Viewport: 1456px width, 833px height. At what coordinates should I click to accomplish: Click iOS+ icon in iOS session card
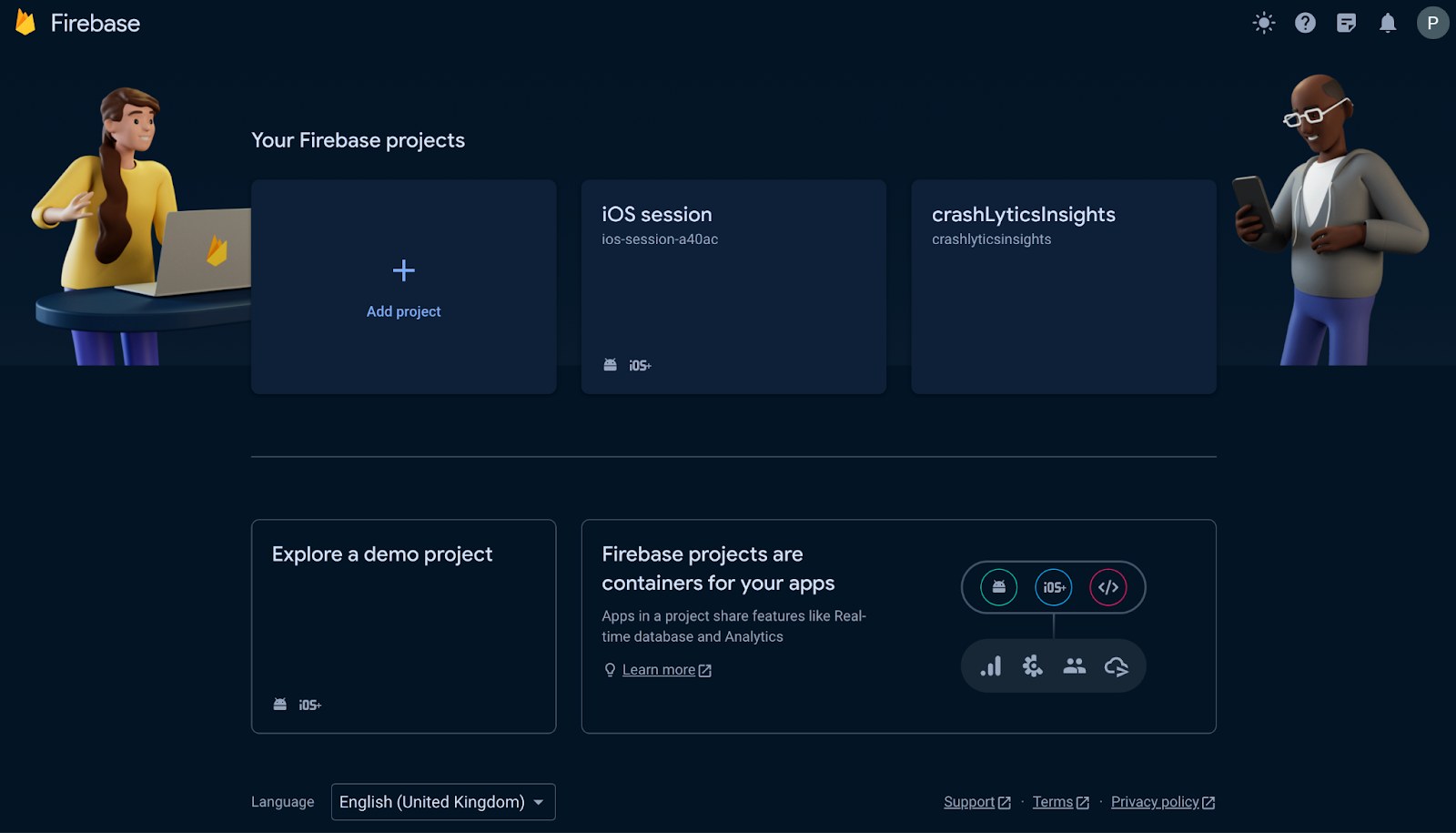tap(640, 365)
